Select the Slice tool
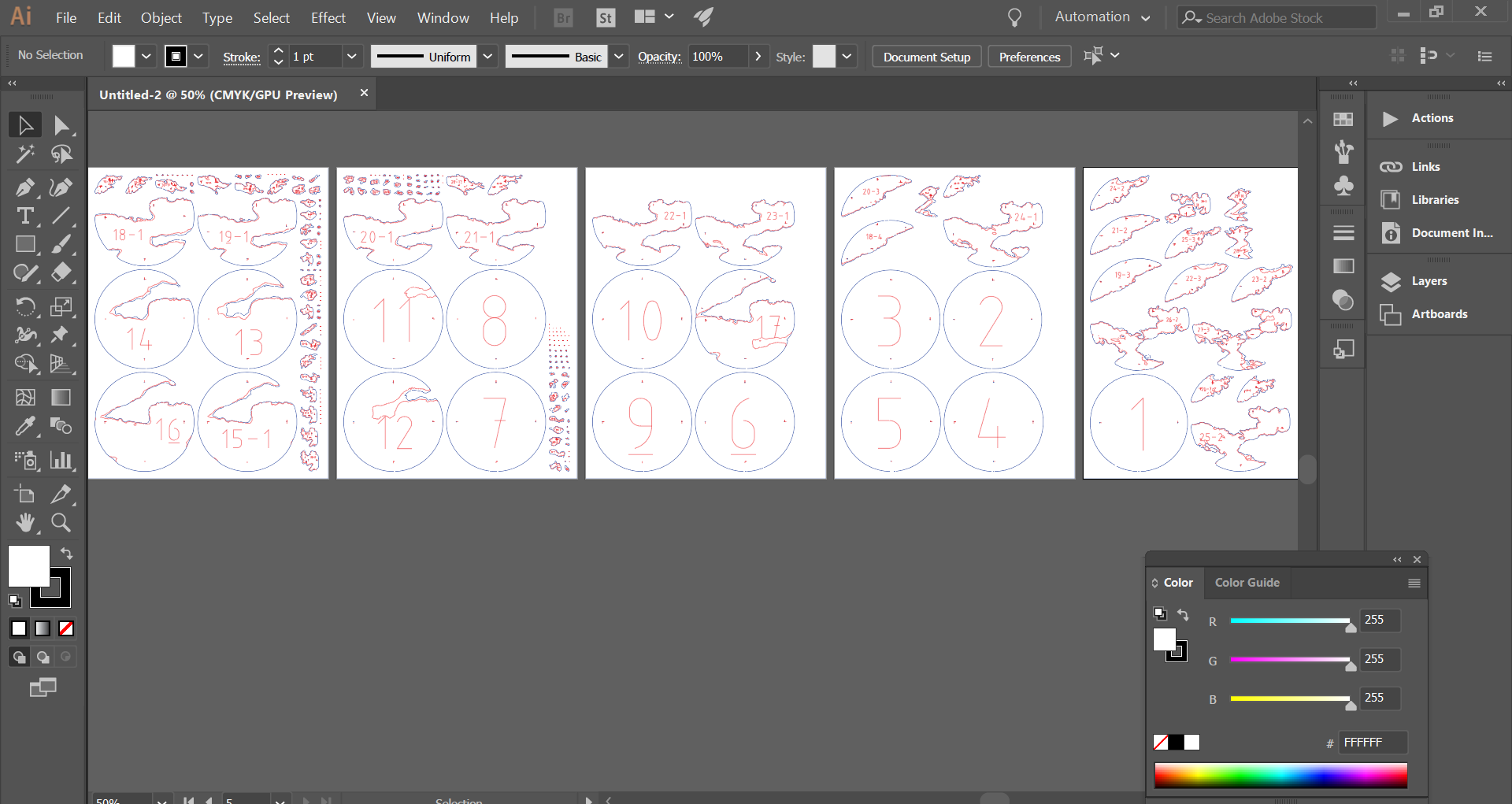The height and width of the screenshot is (804, 1512). [x=61, y=495]
